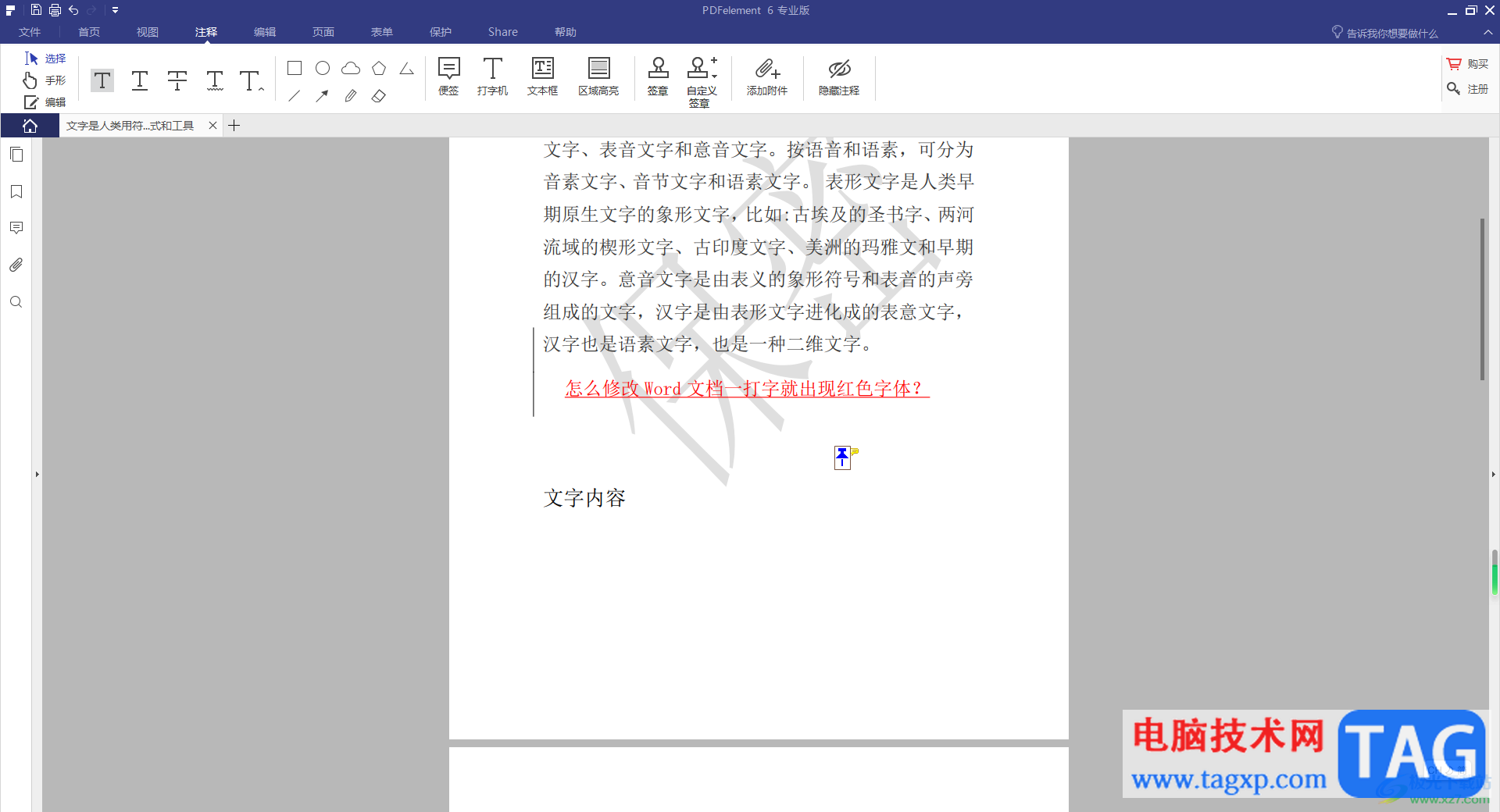Click the vertical scrollbar thumb

(x=1482, y=300)
